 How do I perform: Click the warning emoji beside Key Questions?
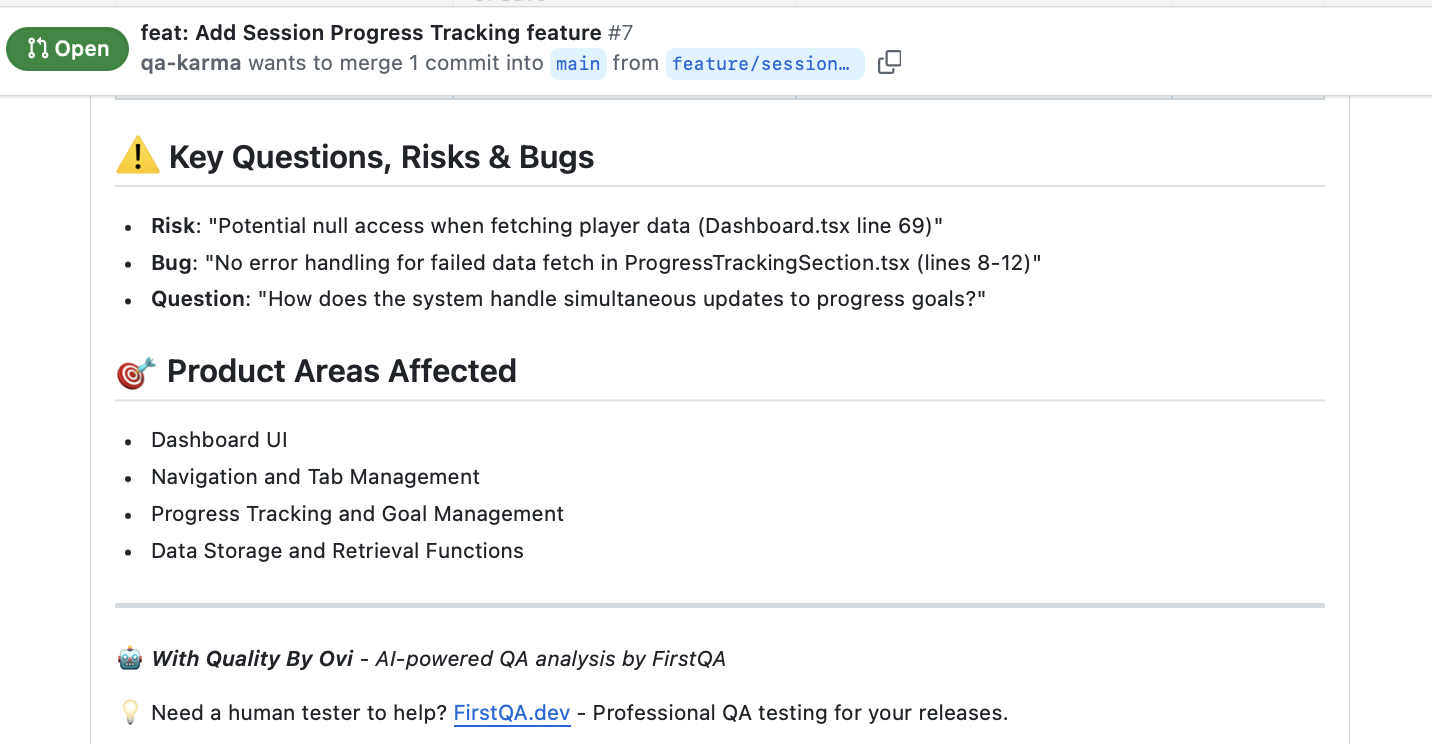138,157
